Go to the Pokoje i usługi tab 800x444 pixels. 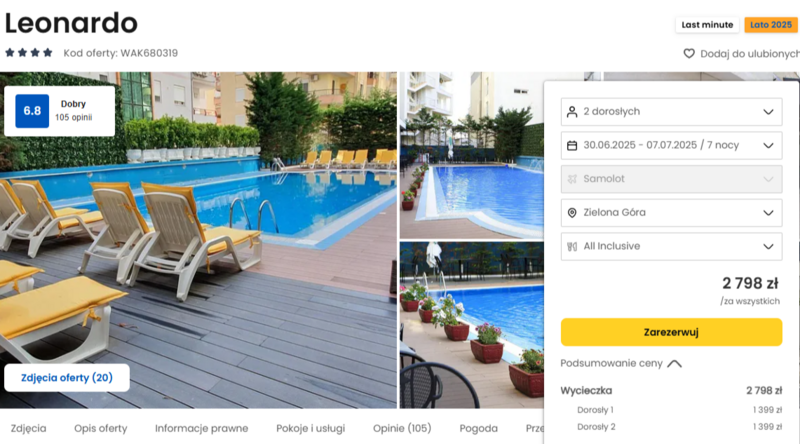point(310,428)
